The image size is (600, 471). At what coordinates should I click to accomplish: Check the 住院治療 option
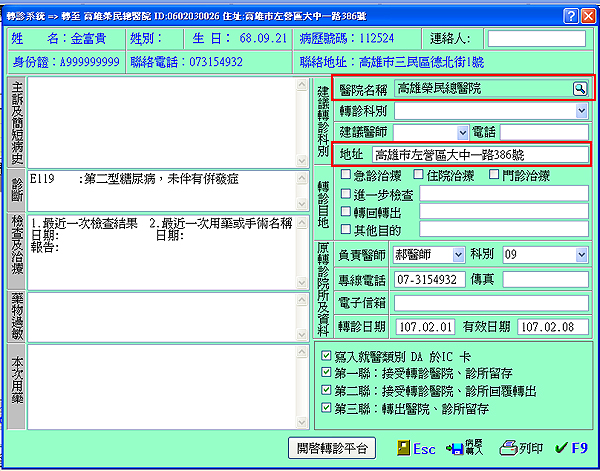pos(421,175)
